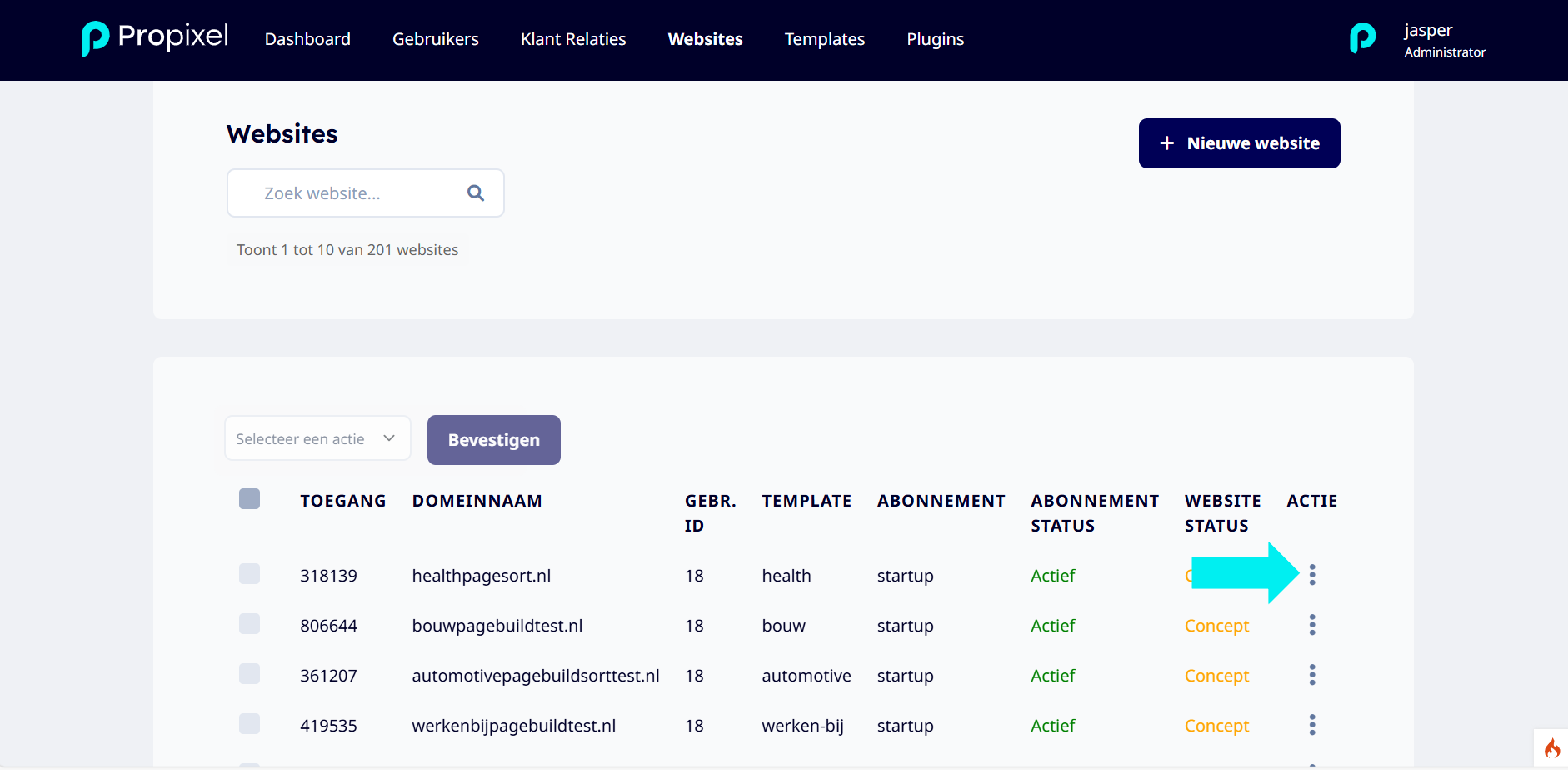Open the Plugins menu item
This screenshot has height=770, width=1568.
click(x=936, y=39)
